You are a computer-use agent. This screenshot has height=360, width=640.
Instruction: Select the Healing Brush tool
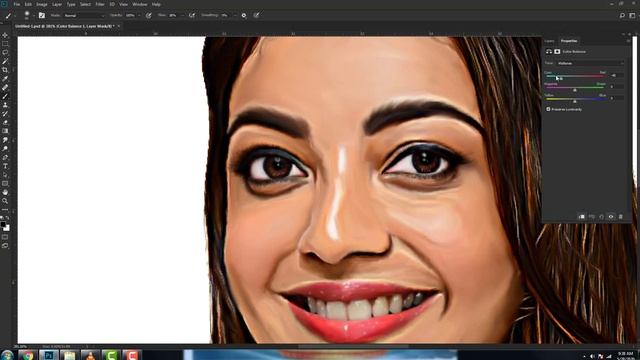point(5,87)
